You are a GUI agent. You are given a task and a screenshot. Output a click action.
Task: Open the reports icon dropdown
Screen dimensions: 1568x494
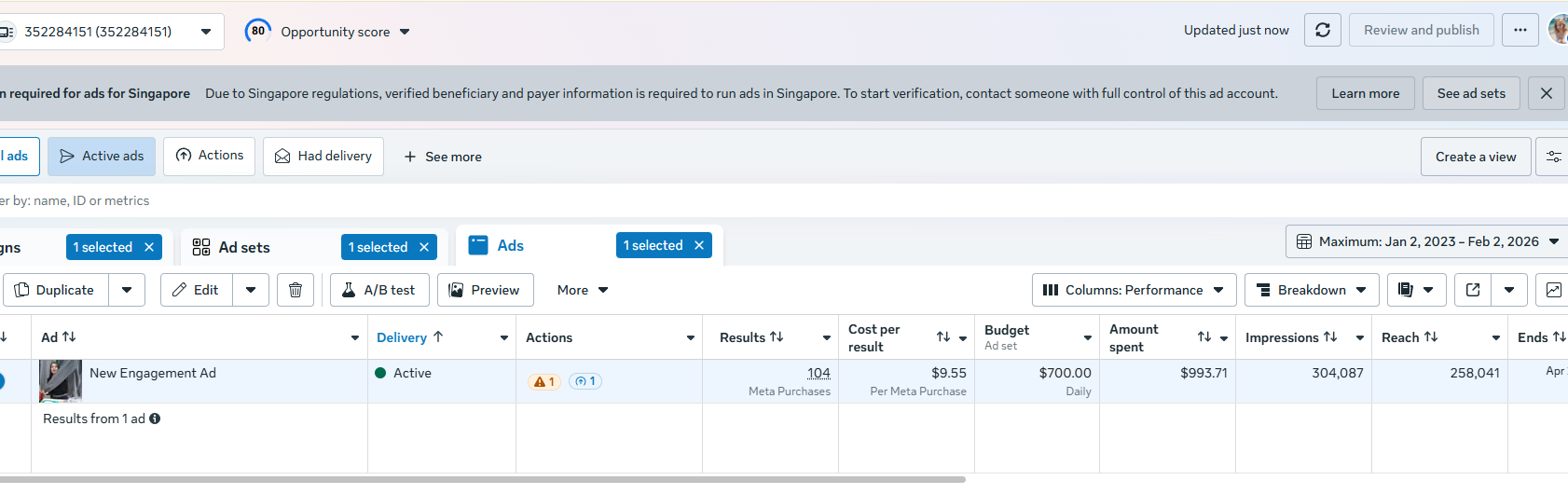[1416, 290]
